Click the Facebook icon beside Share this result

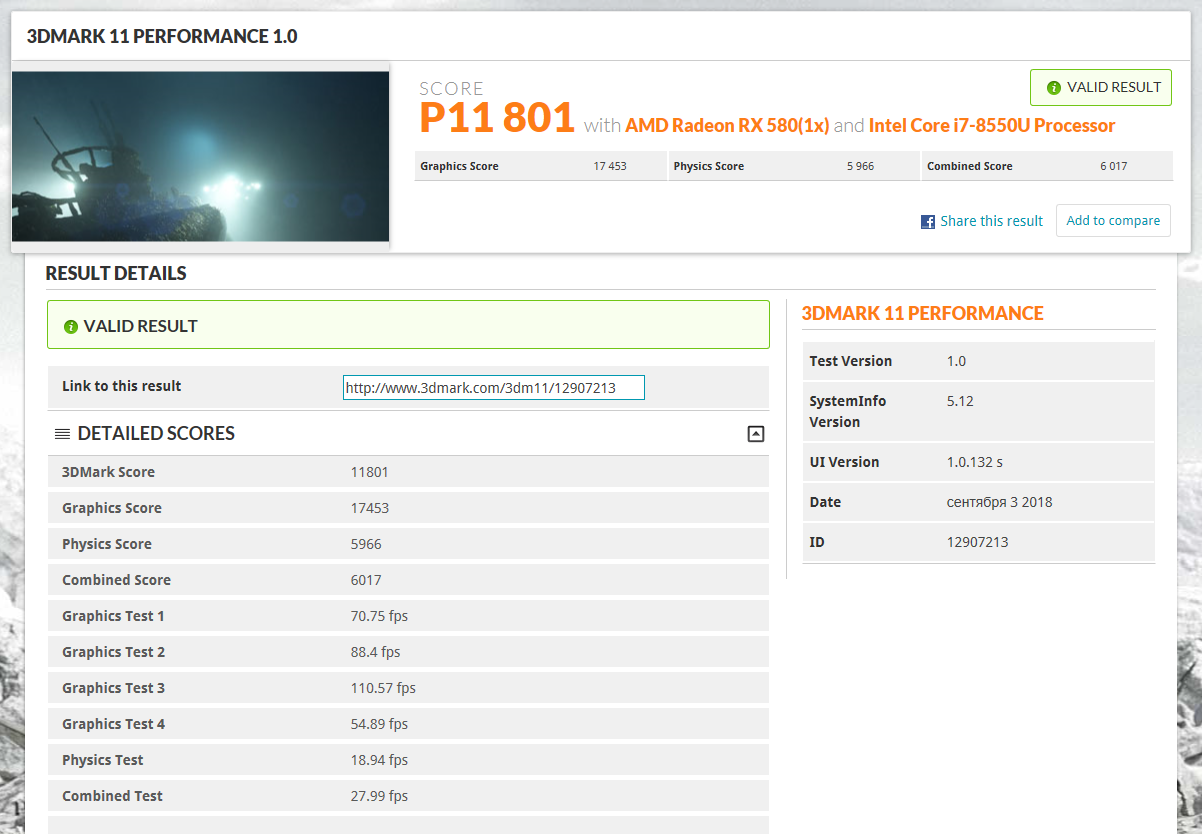(x=928, y=222)
